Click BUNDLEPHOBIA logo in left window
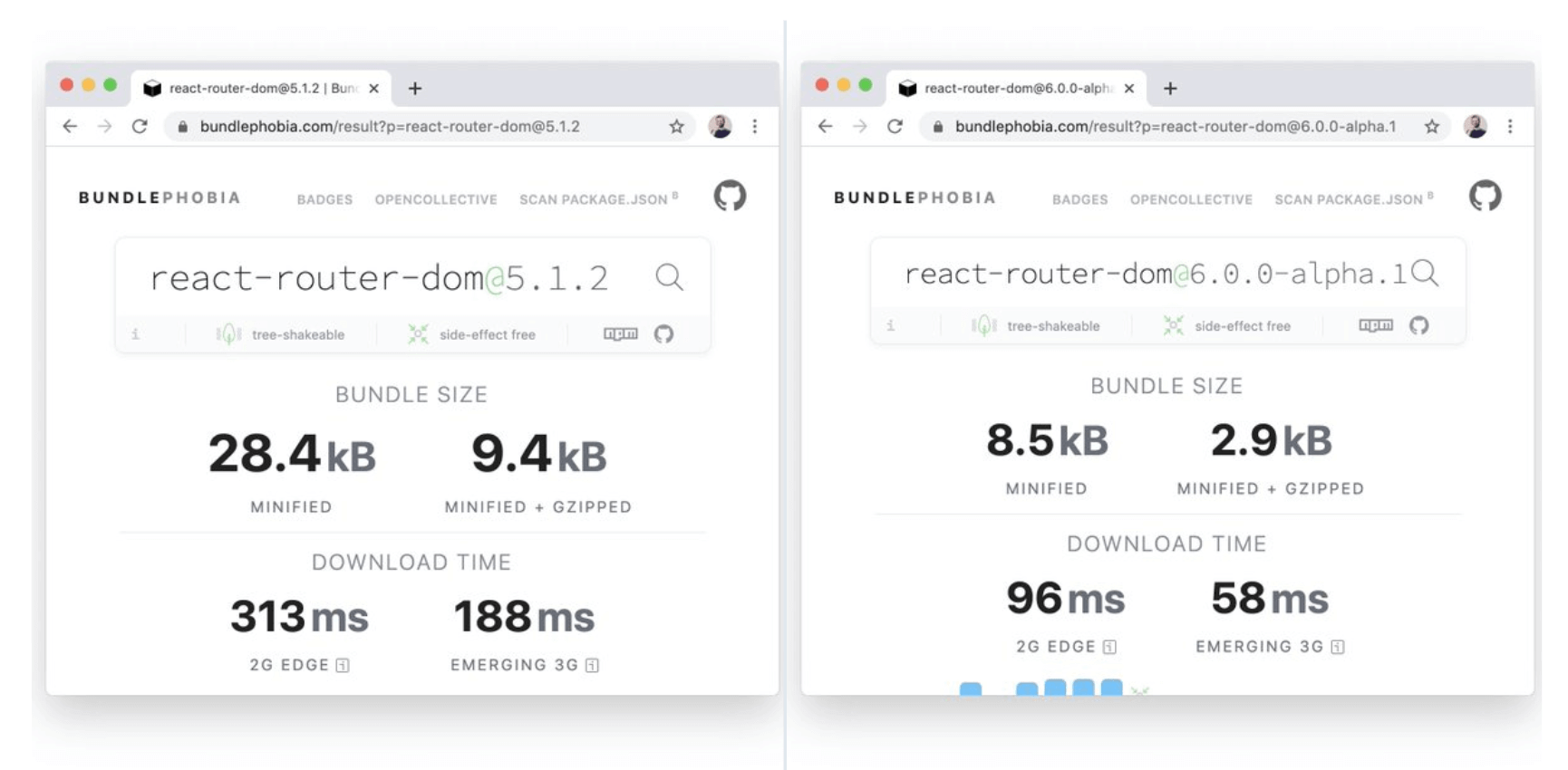Image resolution: width=1568 pixels, height=770 pixels. coord(160,197)
